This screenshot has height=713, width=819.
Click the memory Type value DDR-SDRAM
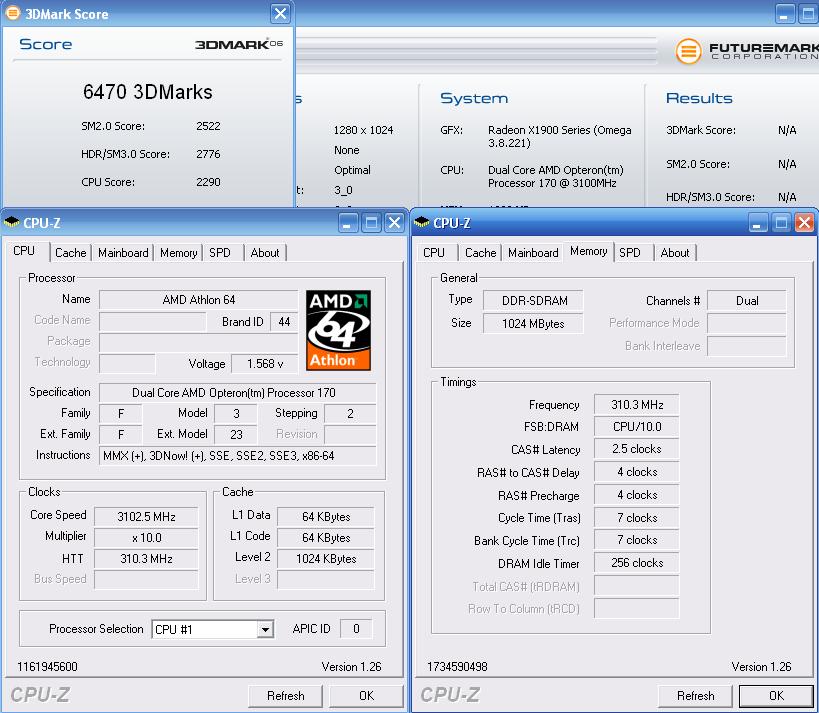coord(533,301)
